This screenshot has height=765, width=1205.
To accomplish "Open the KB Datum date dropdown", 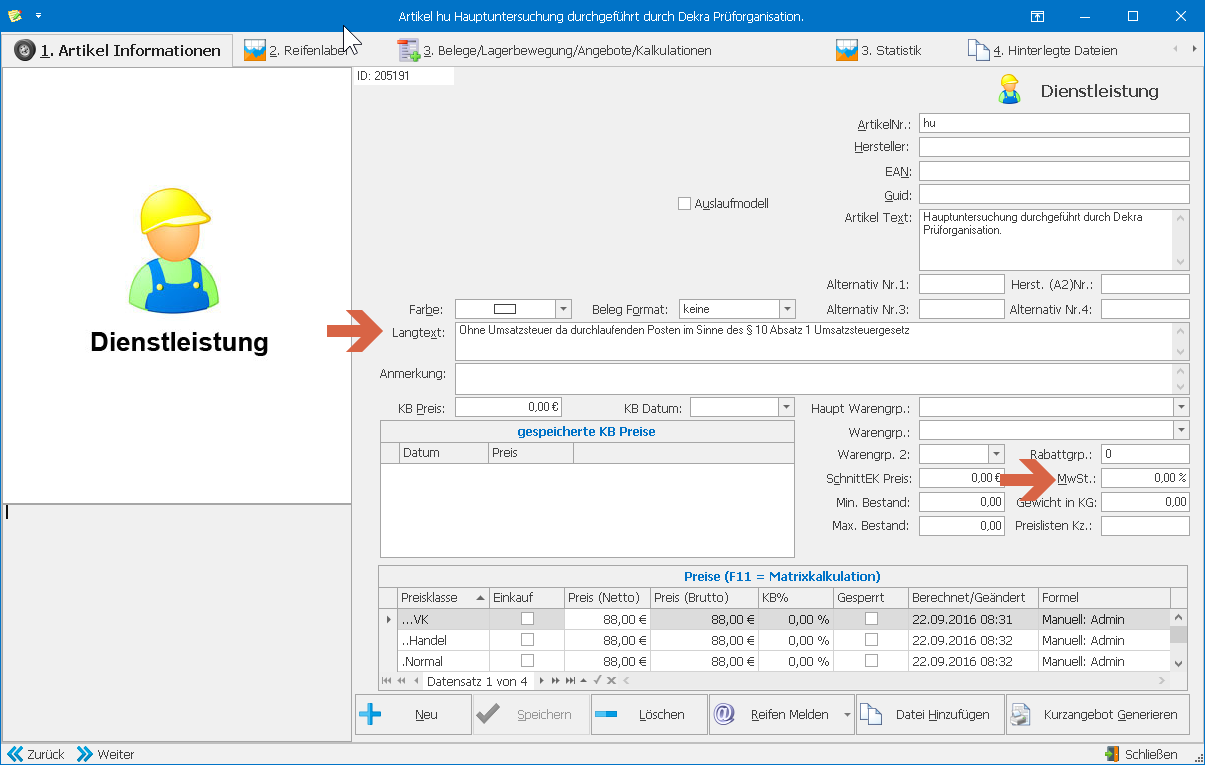I will (787, 407).
